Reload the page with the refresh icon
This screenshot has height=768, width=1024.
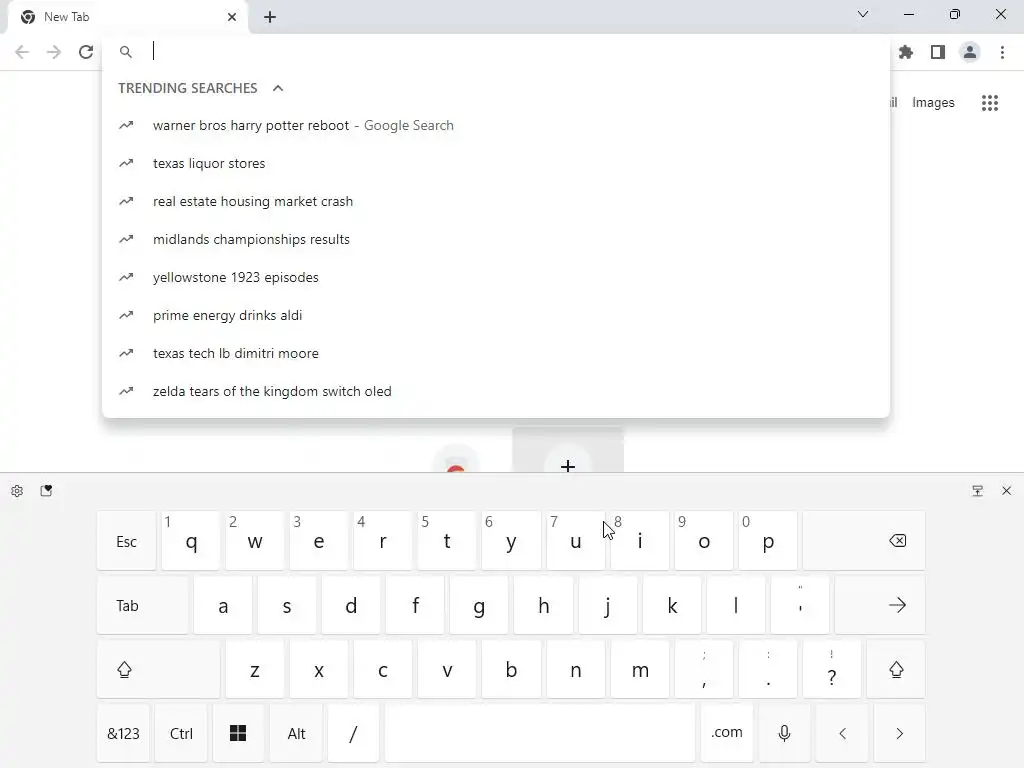[86, 52]
